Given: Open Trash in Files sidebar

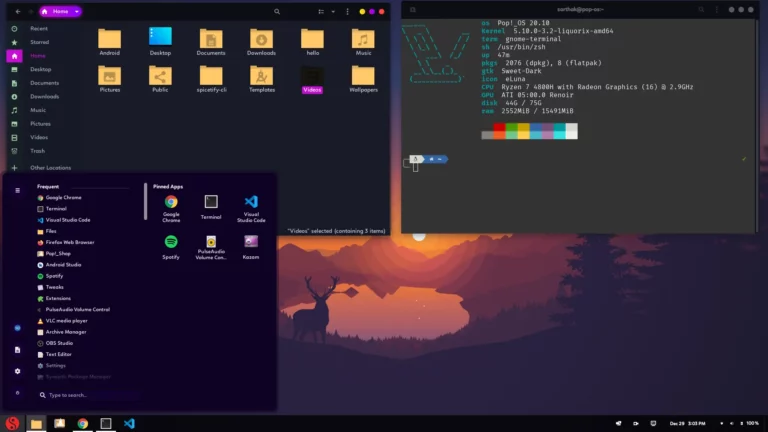Looking at the screenshot, I should click(x=37, y=151).
